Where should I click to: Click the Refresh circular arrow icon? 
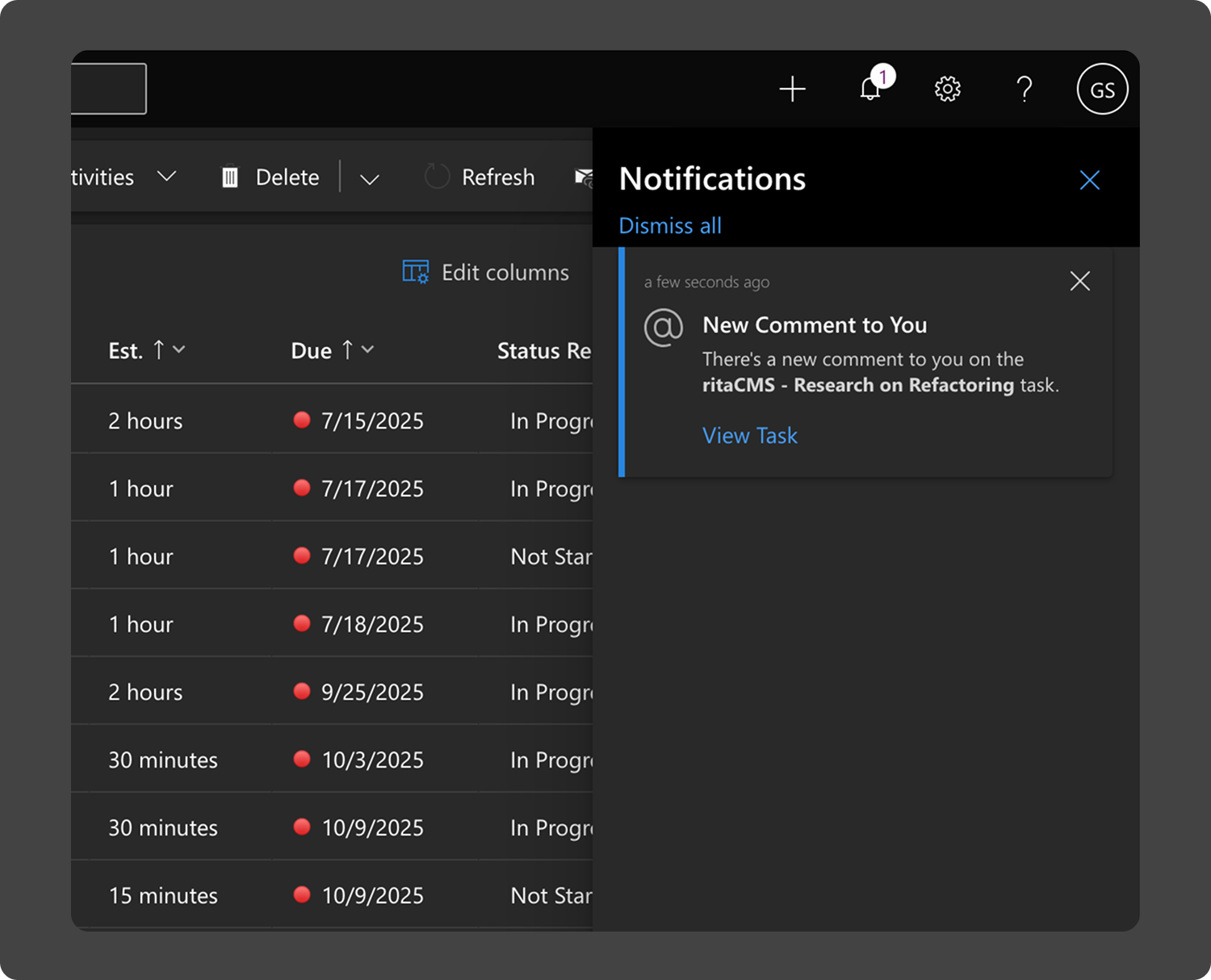click(x=437, y=177)
